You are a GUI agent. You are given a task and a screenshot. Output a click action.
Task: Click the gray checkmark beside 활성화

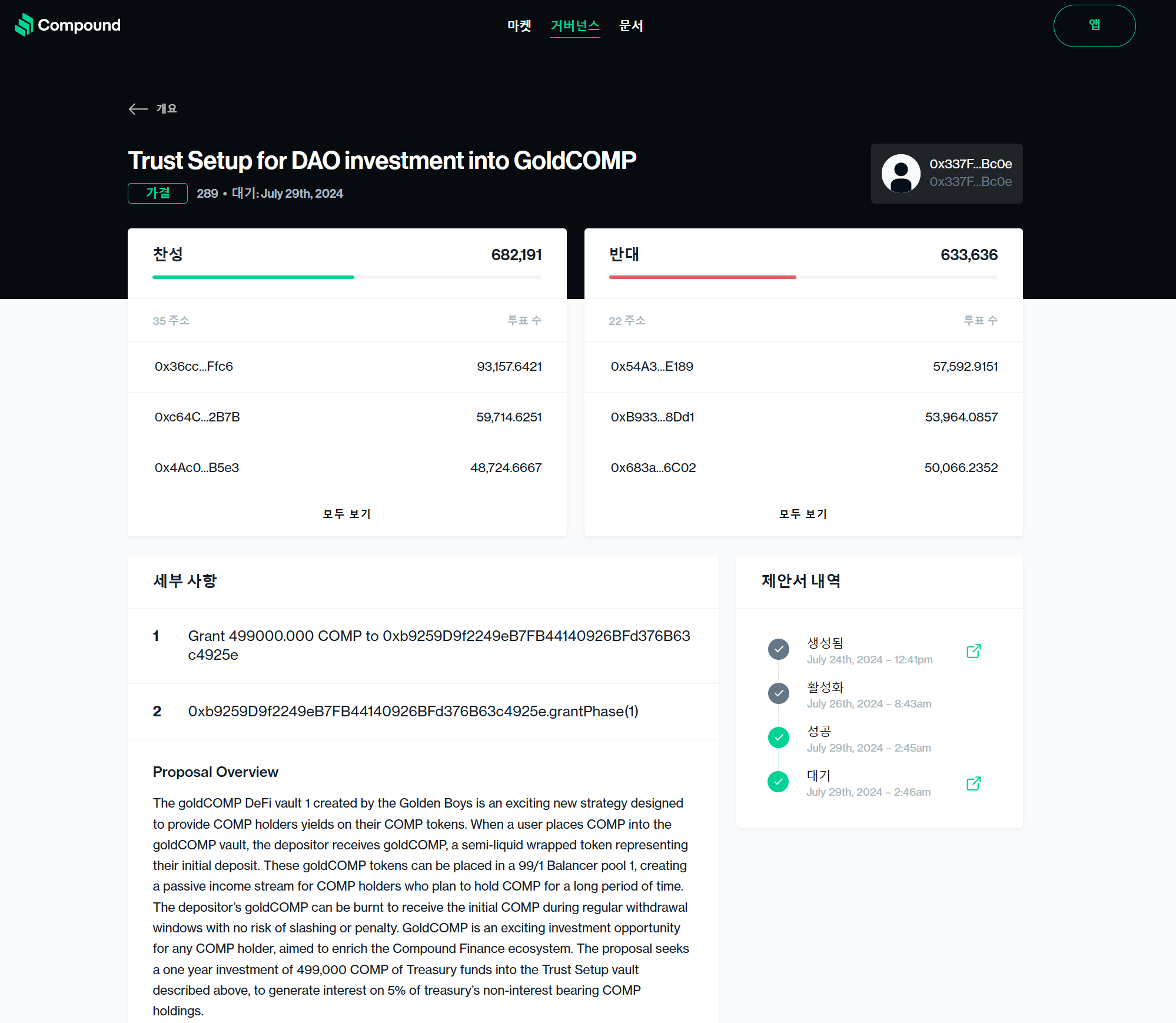[x=778, y=693]
